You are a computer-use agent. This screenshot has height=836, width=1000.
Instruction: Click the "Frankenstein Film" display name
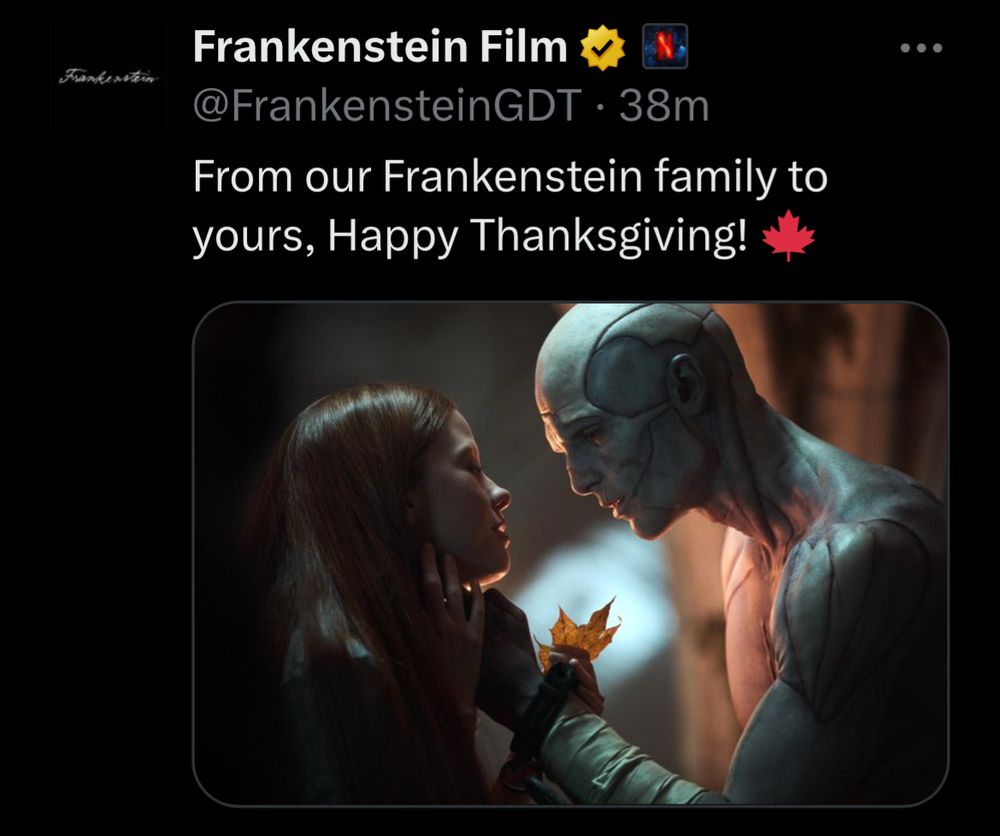[379, 47]
